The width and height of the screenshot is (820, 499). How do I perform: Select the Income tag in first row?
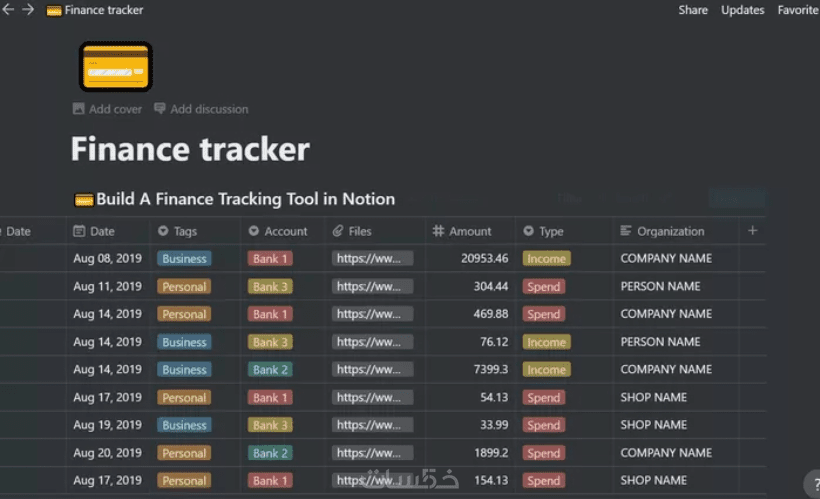coord(546,258)
